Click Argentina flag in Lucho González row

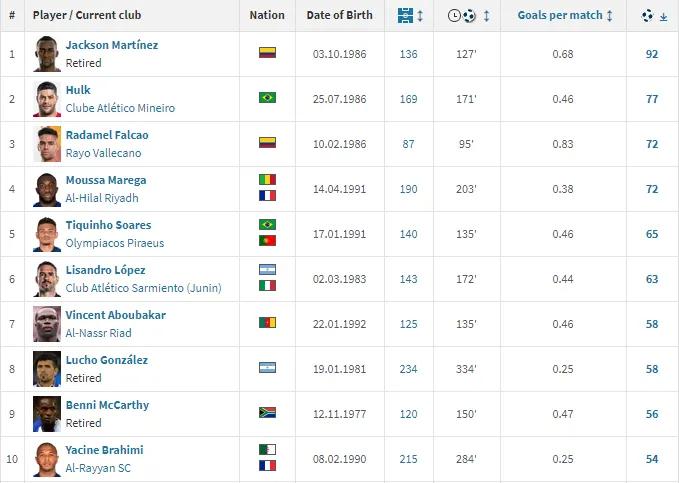267,367
